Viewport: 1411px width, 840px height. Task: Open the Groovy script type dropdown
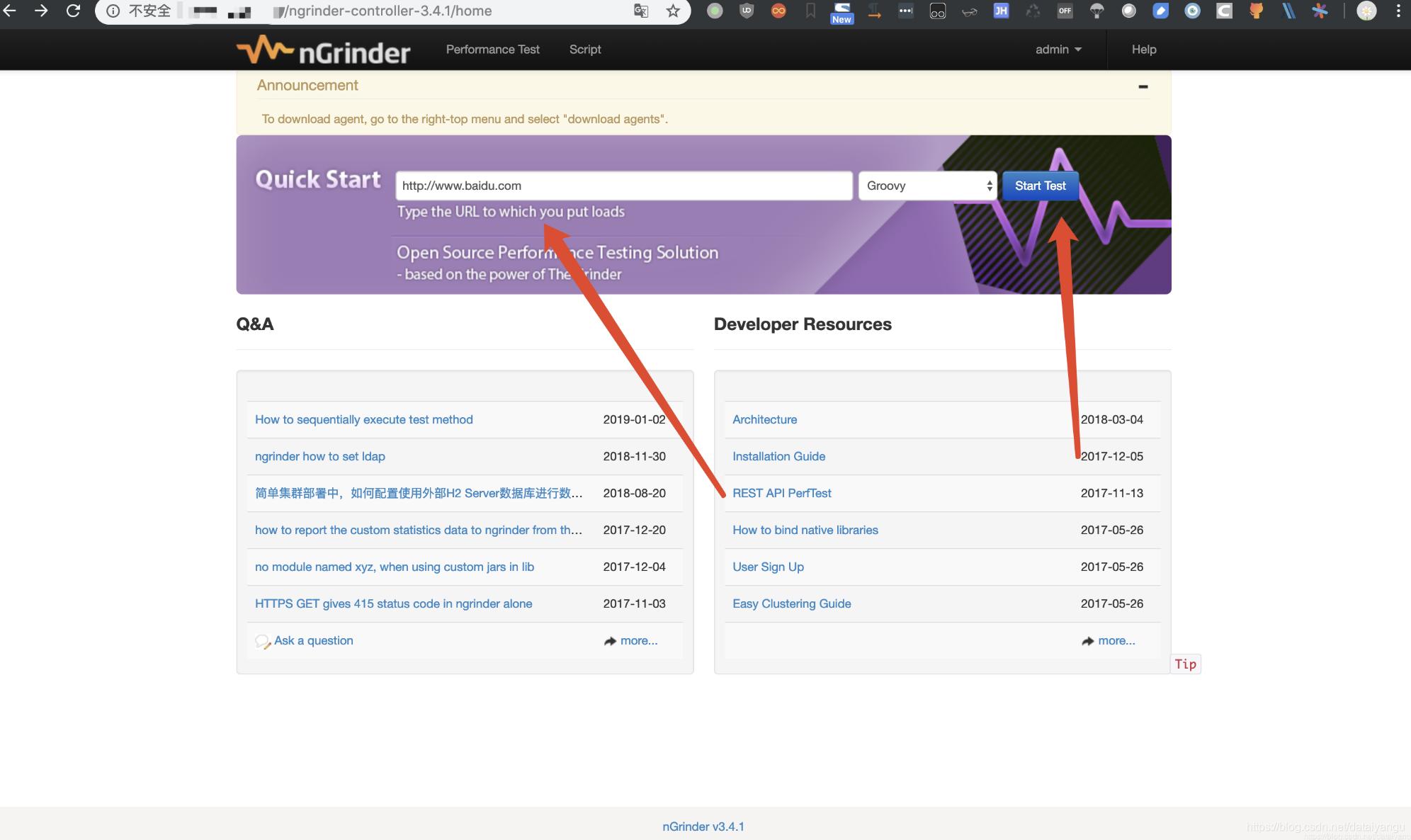[927, 186]
